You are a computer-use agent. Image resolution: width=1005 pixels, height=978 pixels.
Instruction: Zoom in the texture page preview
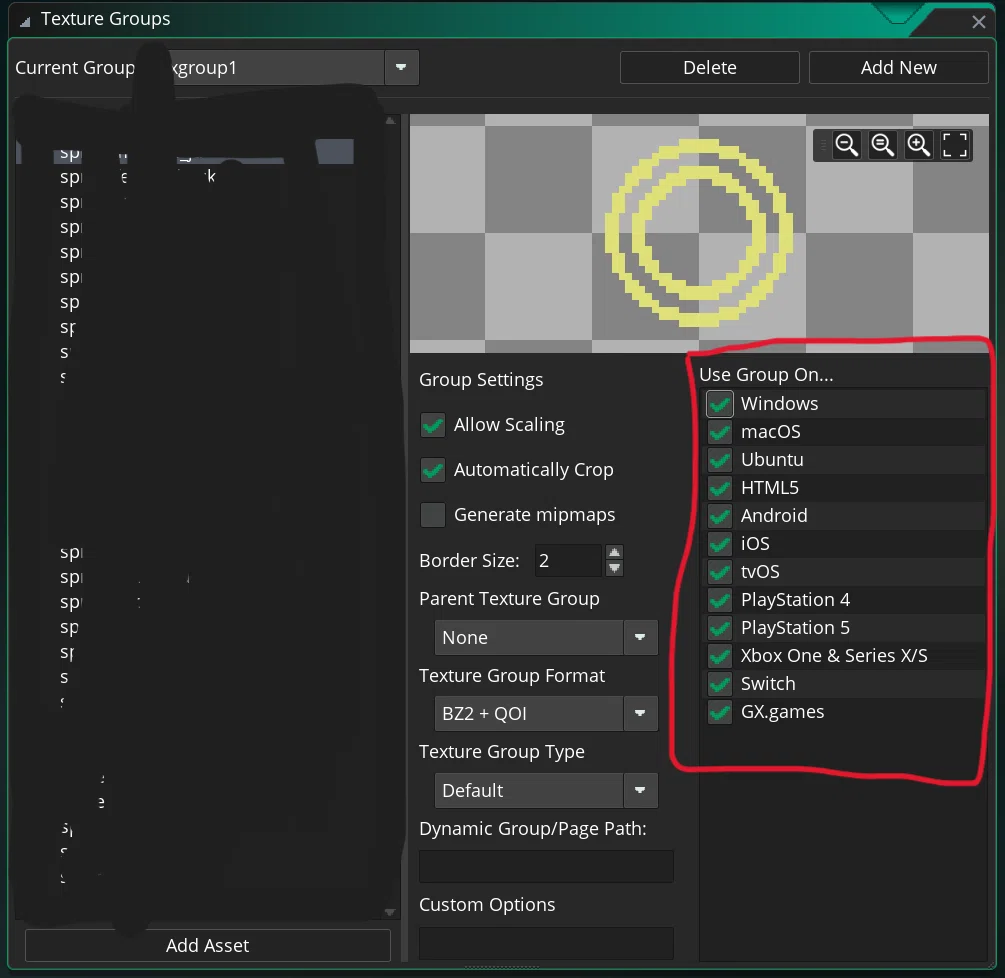(918, 145)
